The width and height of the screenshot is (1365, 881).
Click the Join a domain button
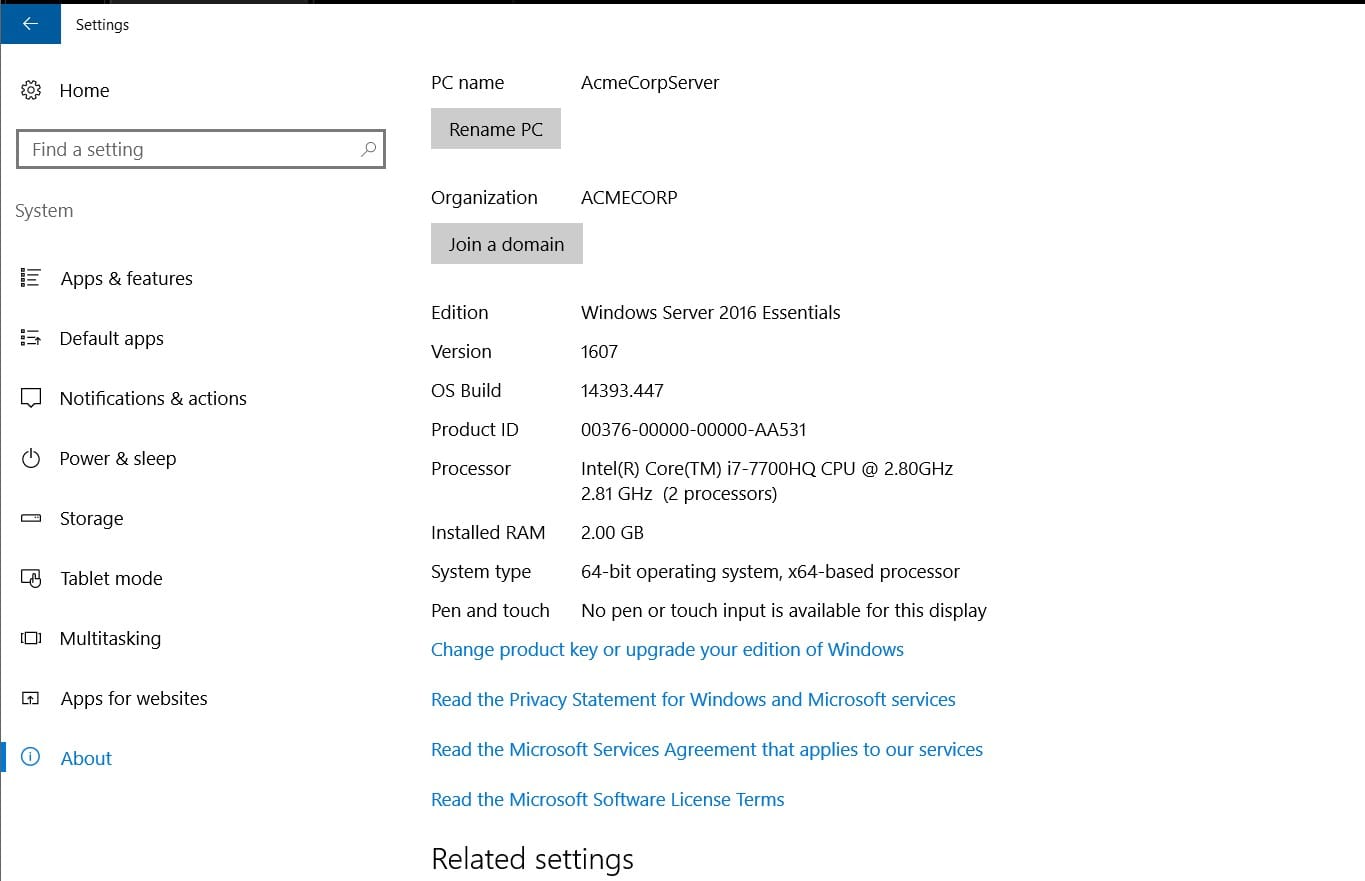(x=507, y=244)
